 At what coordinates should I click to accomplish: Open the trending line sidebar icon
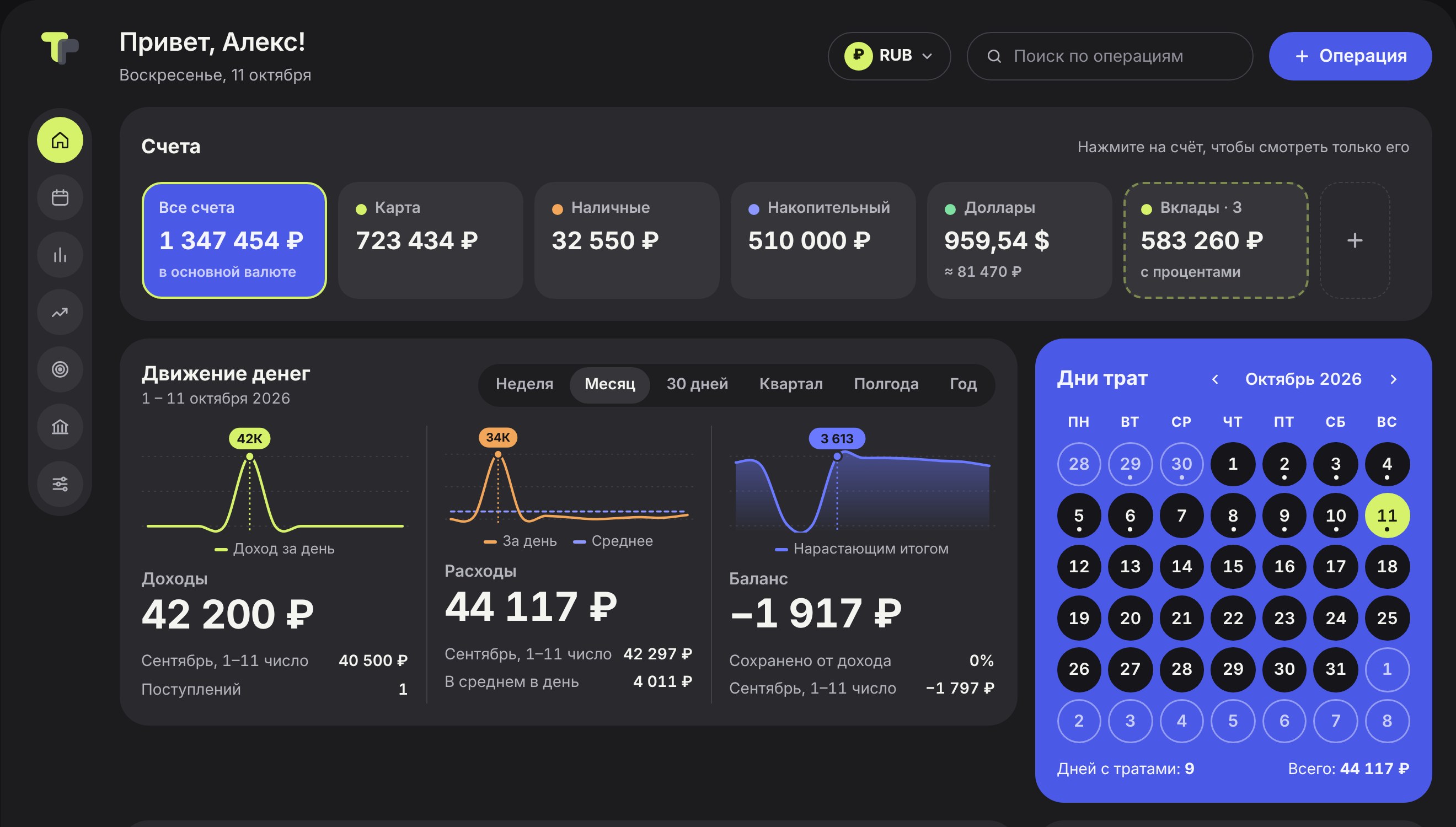60,313
